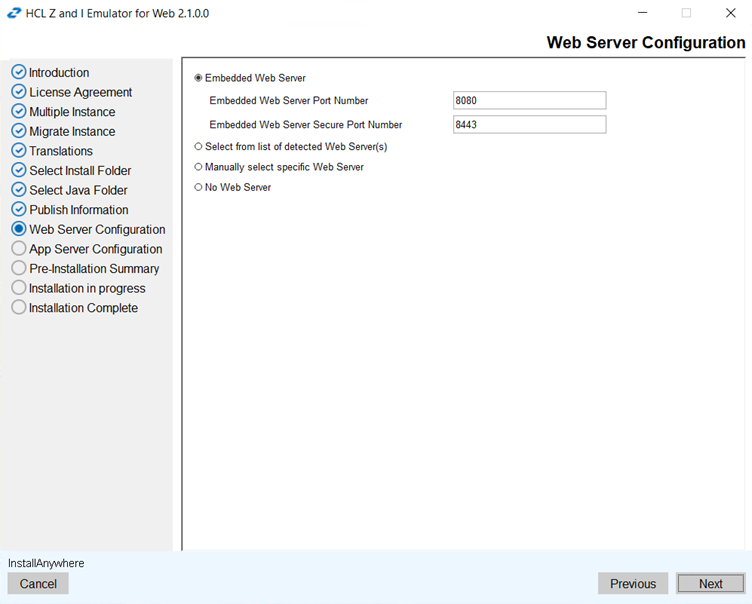Click the Select Java Folder step label
This screenshot has height=604, width=752.
coord(78,190)
